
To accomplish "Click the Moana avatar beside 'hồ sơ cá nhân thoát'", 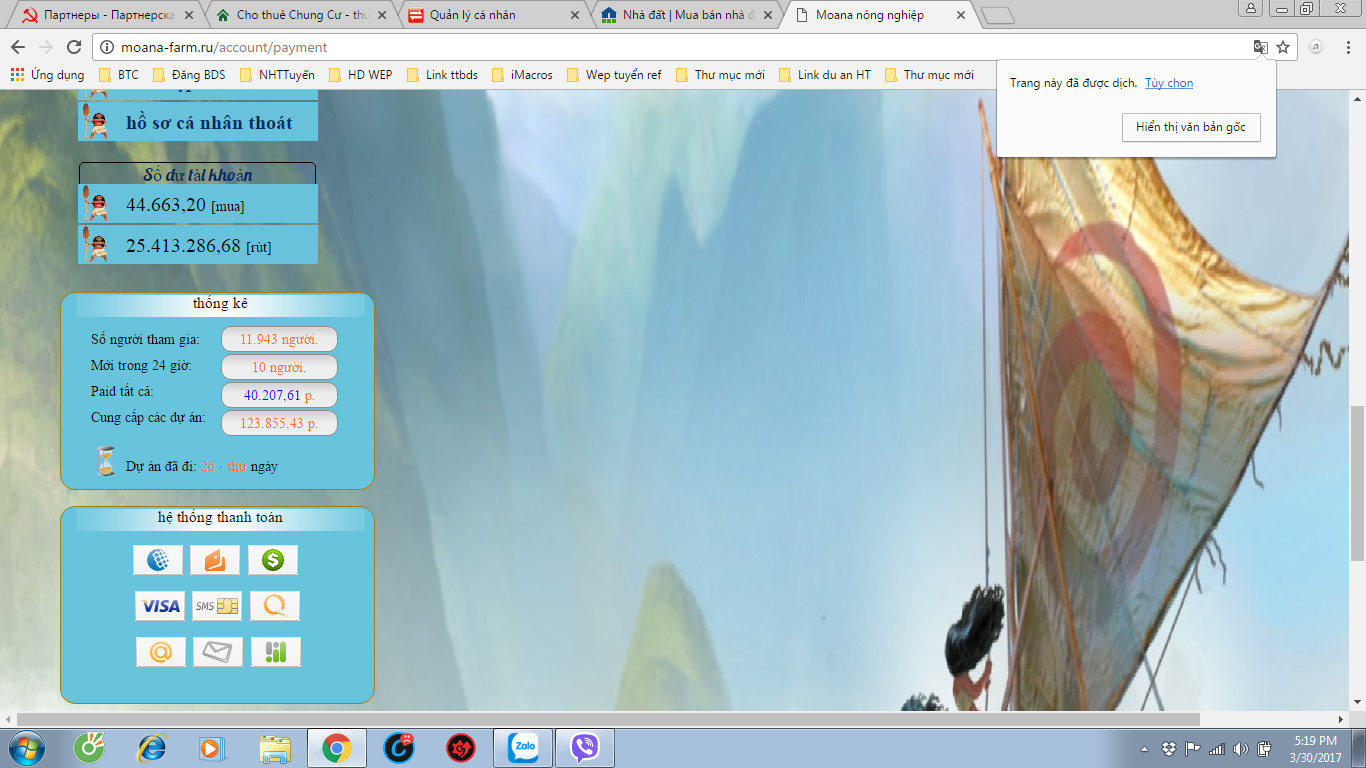I will 97,122.
